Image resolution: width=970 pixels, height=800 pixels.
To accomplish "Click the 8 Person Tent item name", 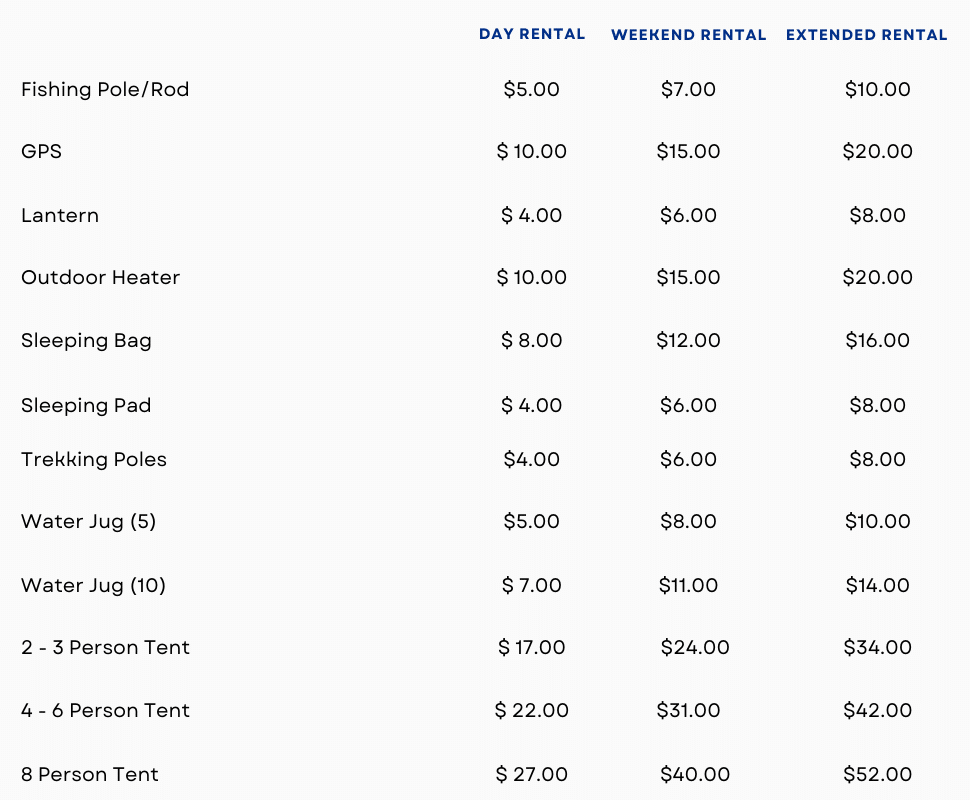I will point(90,774).
